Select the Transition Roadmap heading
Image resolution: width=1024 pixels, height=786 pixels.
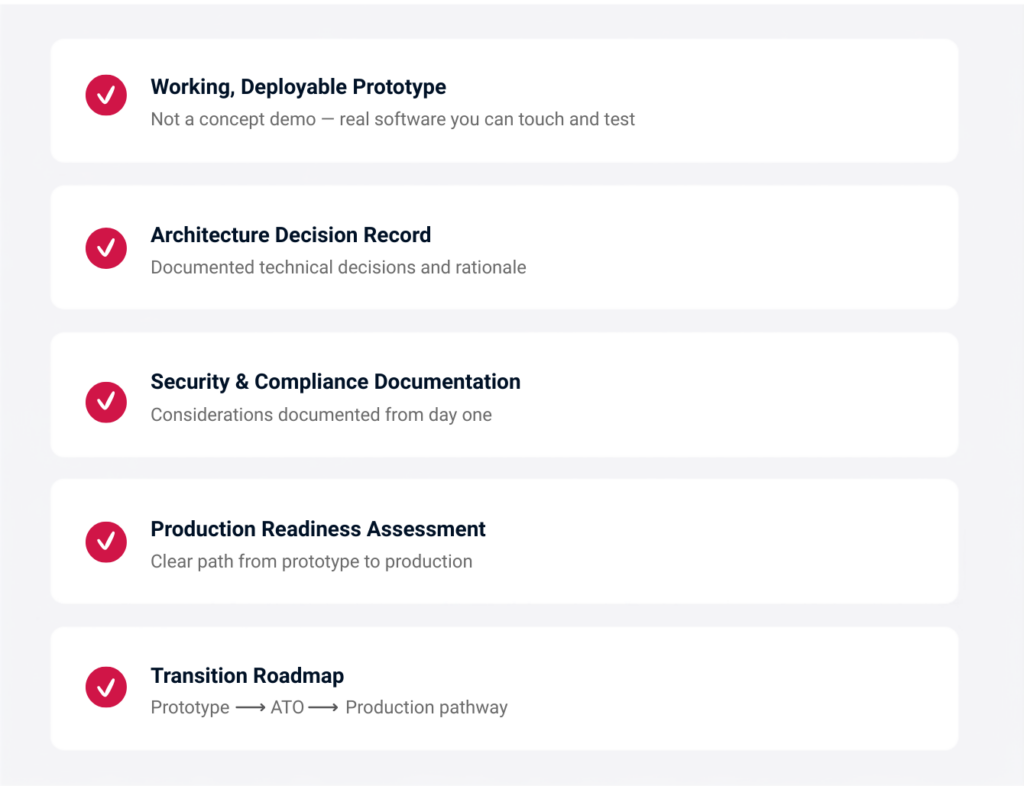(248, 676)
